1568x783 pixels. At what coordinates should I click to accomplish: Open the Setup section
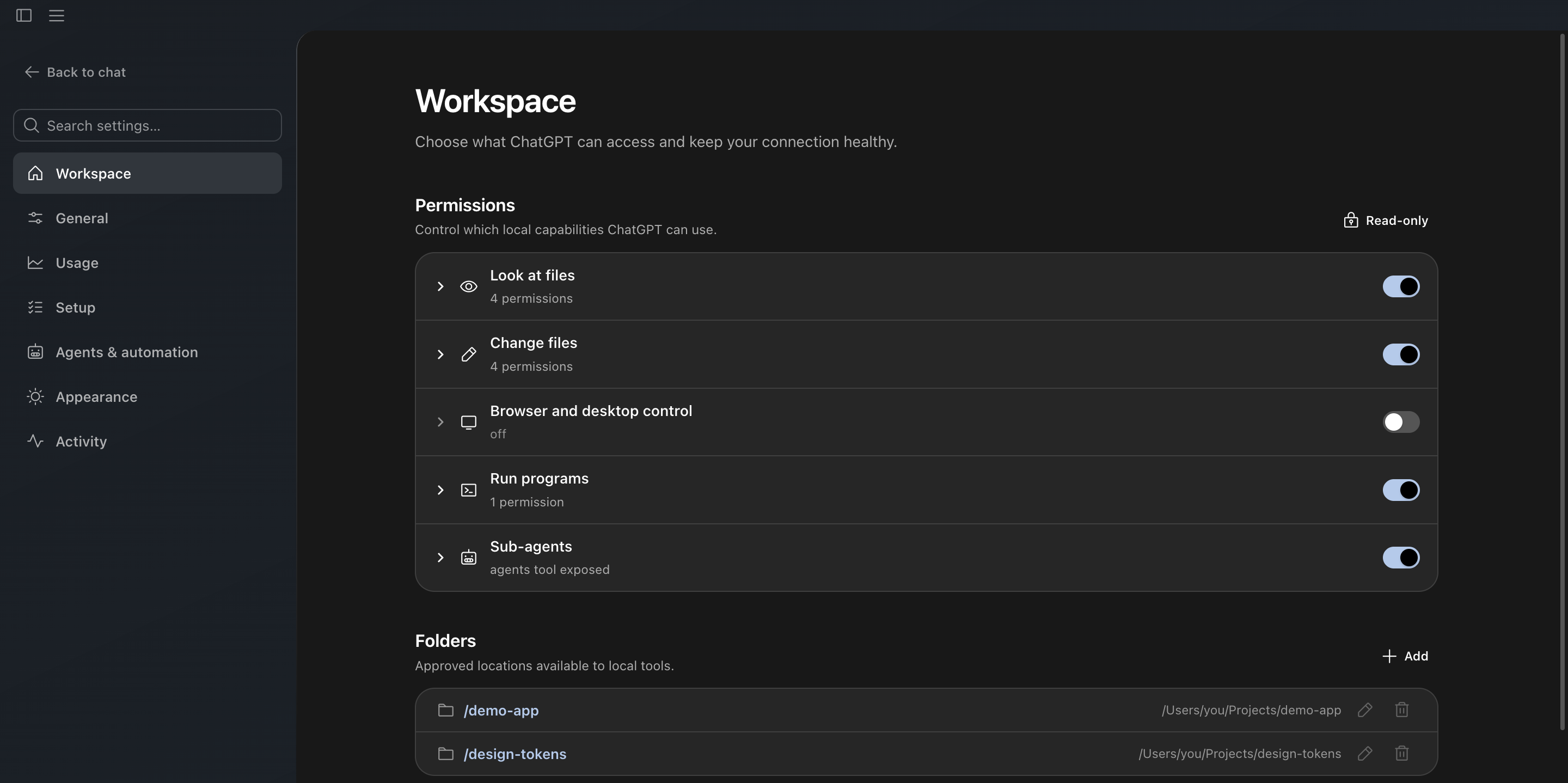(148, 308)
